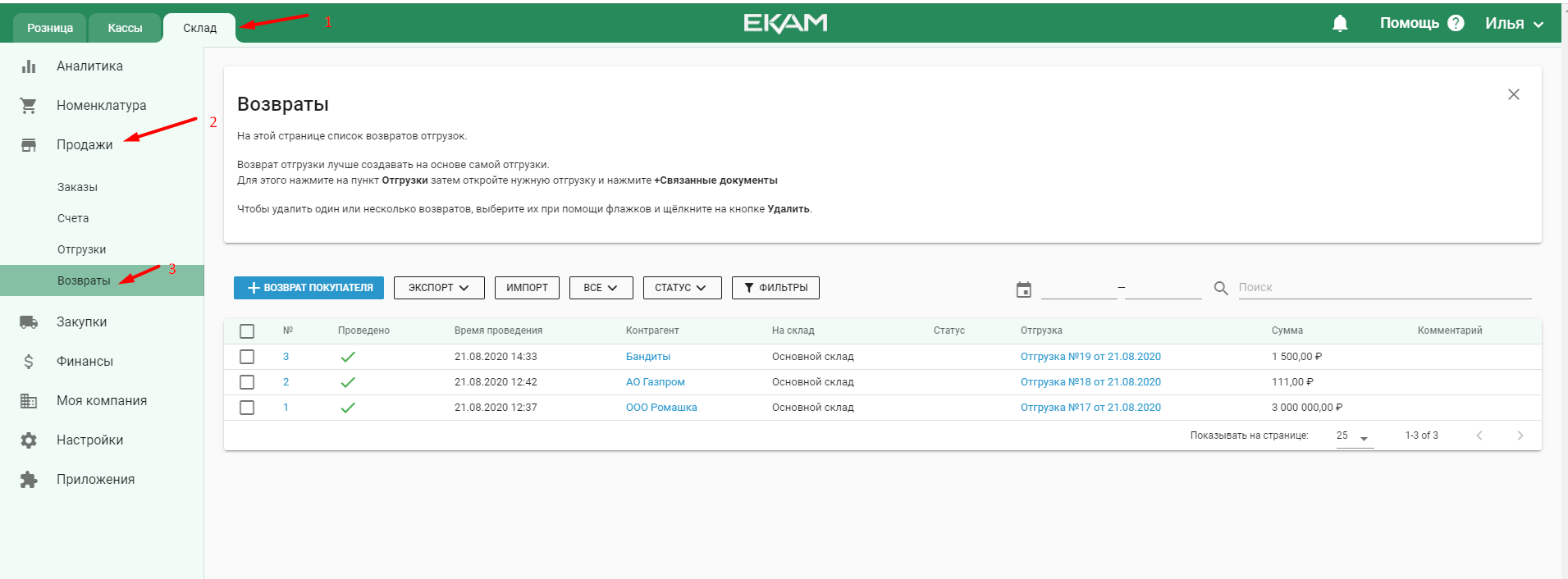Click the start date field
The height and width of the screenshot is (579, 1568).
coord(1079,288)
